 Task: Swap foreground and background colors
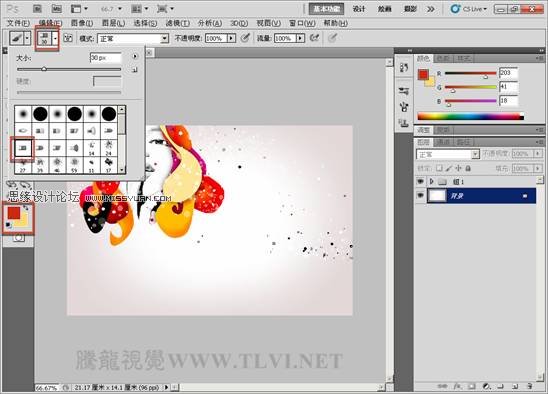(26, 208)
